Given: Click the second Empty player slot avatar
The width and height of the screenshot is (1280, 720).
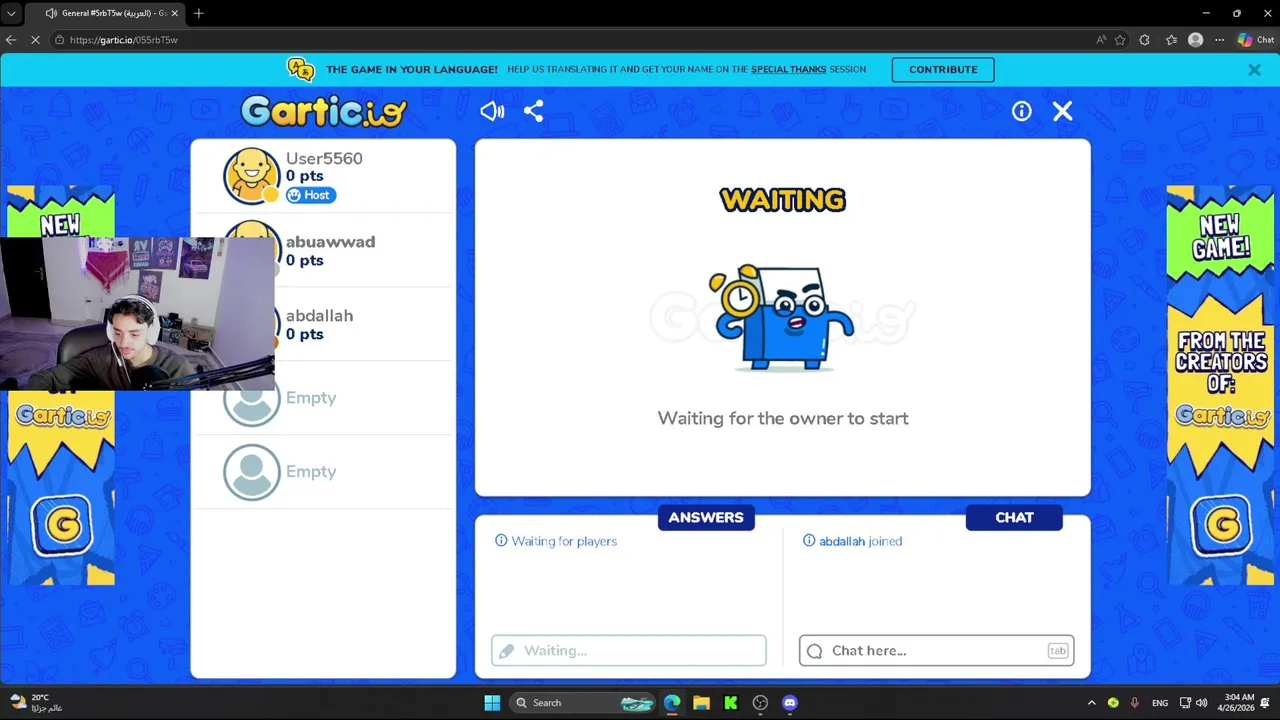Looking at the screenshot, I should (x=251, y=471).
